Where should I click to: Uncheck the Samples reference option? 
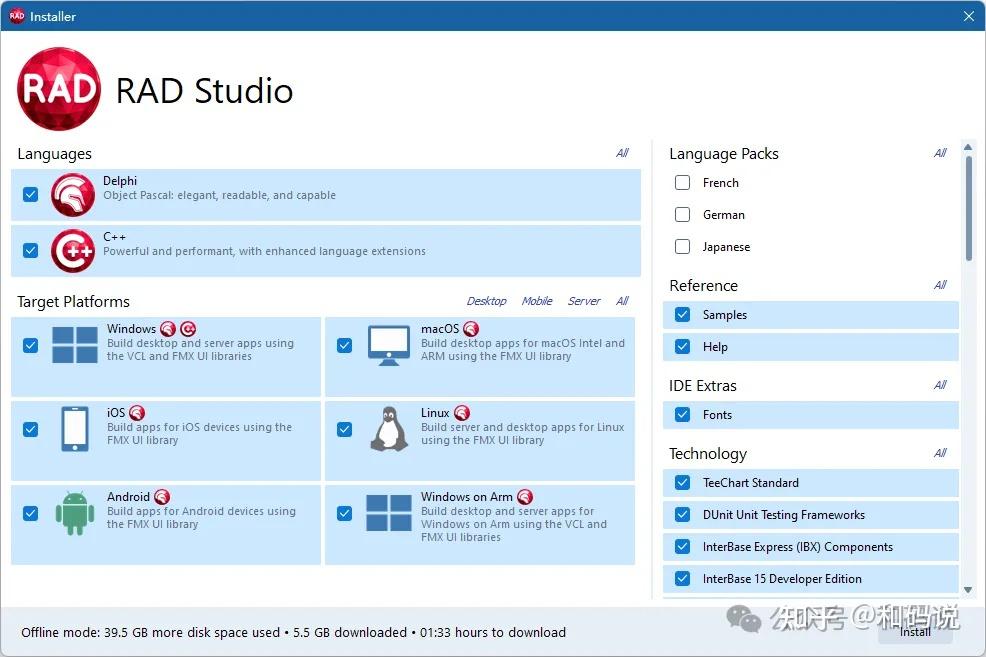point(682,314)
